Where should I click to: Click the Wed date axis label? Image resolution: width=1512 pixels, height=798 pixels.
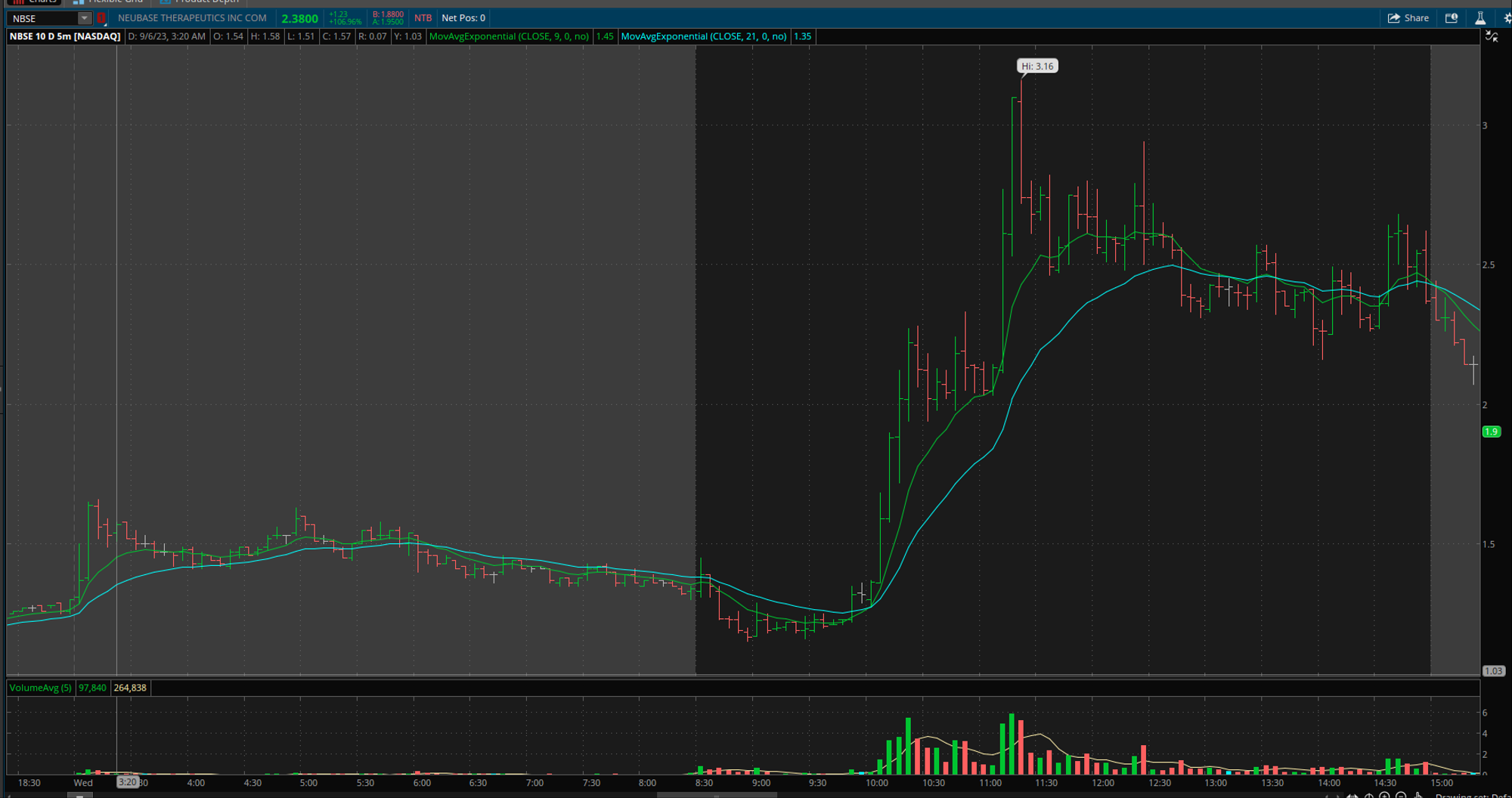coord(83,783)
